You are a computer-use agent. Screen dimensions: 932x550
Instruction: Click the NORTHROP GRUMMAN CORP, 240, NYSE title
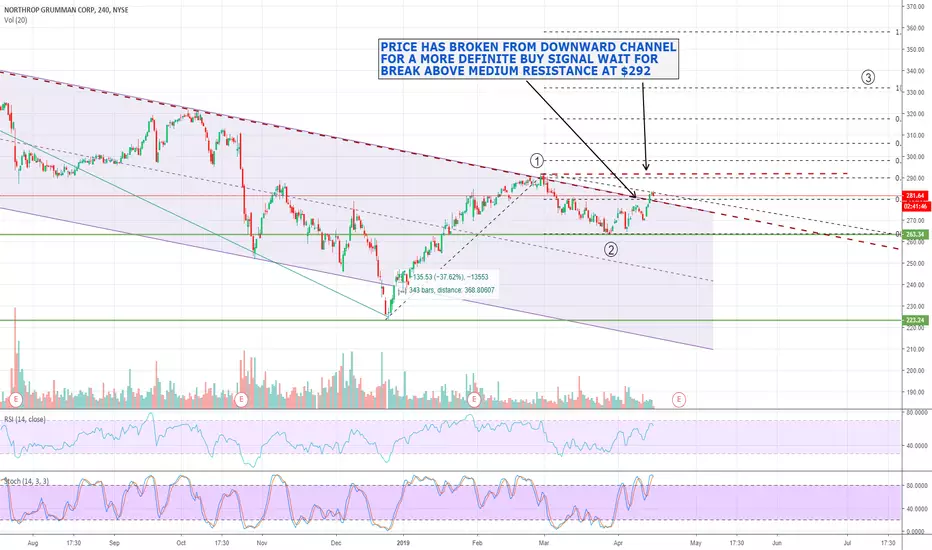[66, 10]
